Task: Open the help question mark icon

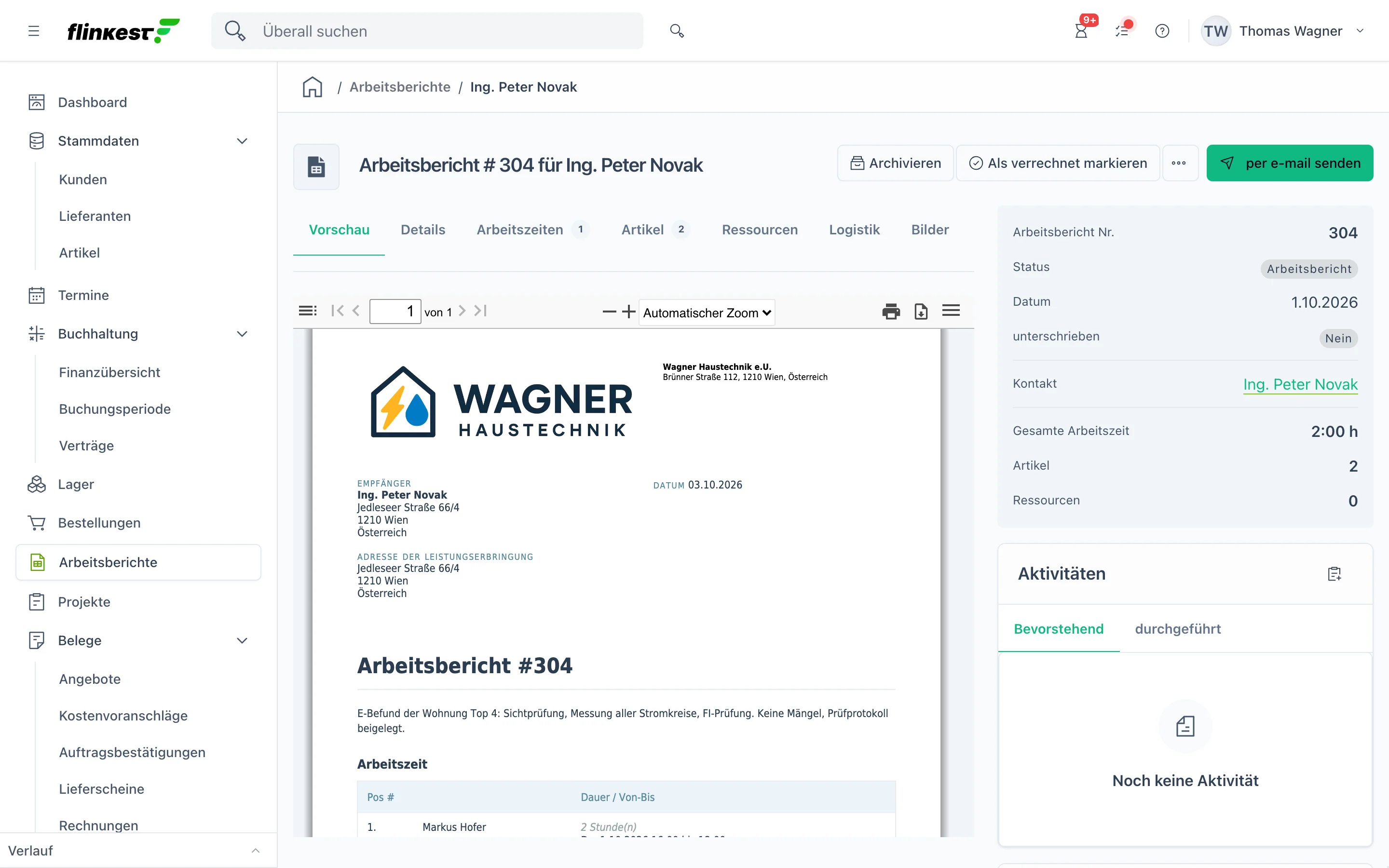Action: pyautogui.click(x=1162, y=31)
